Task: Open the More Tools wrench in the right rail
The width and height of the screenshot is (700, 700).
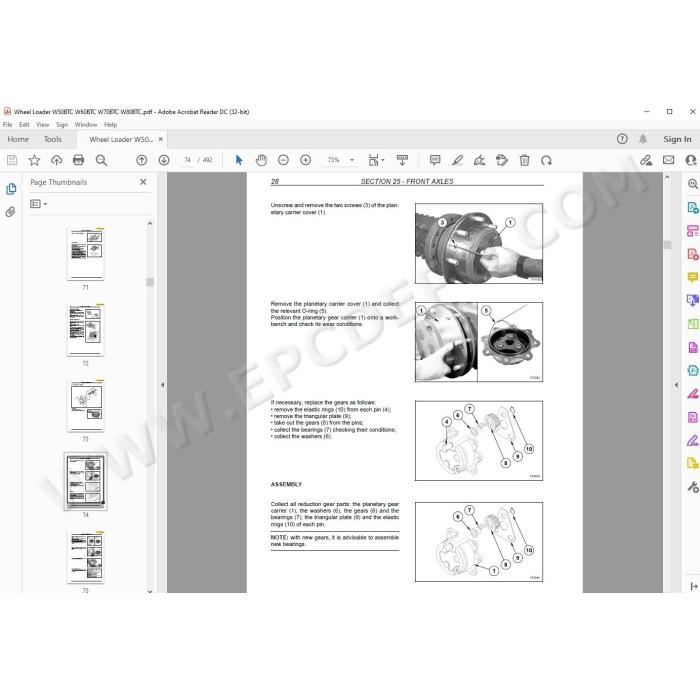Action: click(x=693, y=487)
